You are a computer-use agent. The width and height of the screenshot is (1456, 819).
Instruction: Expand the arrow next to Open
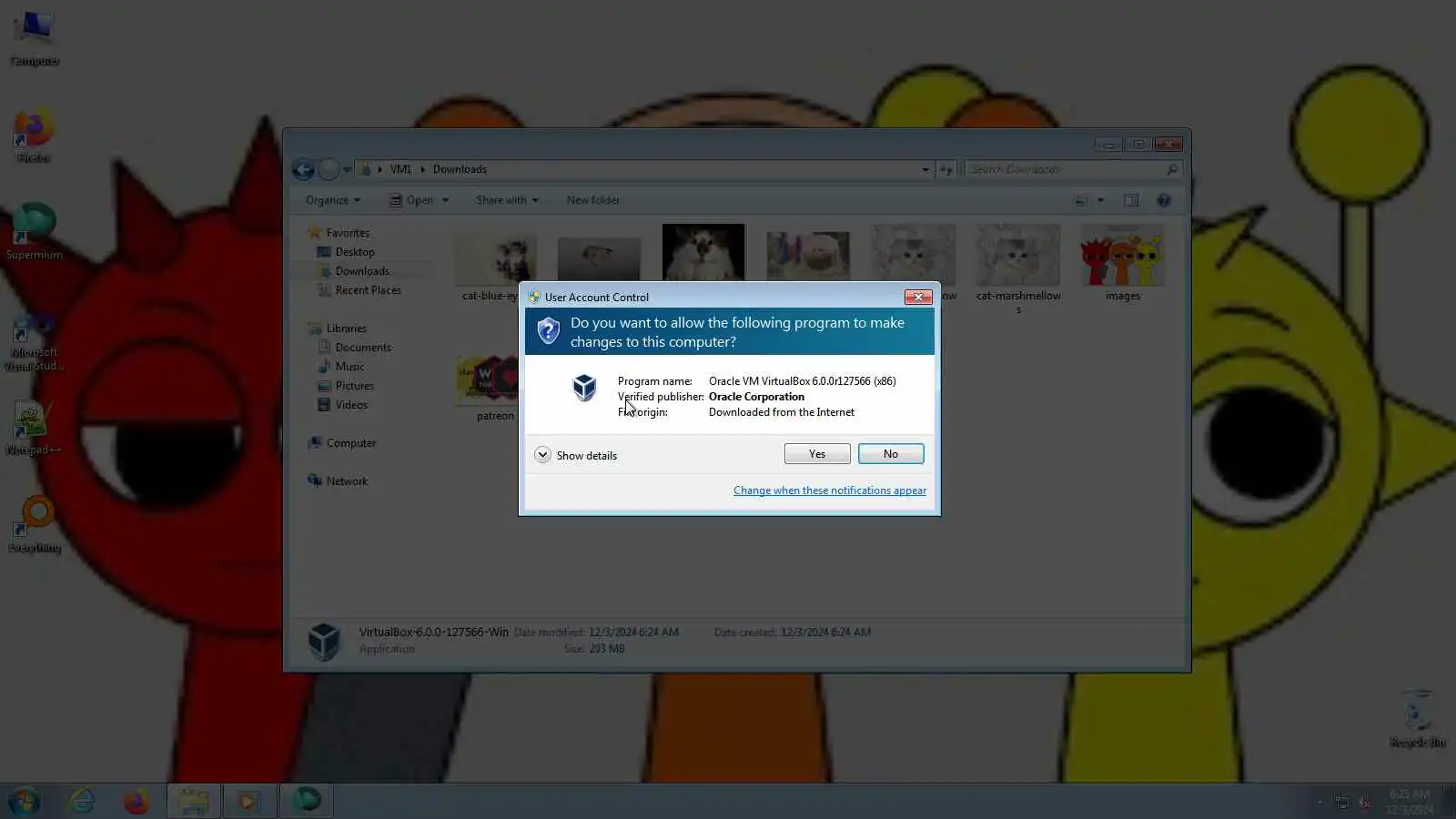446,200
